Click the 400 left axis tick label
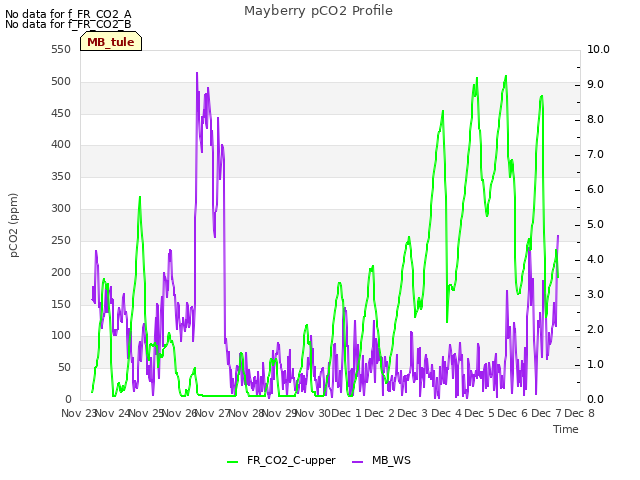The height and width of the screenshot is (480, 640). coord(61,144)
